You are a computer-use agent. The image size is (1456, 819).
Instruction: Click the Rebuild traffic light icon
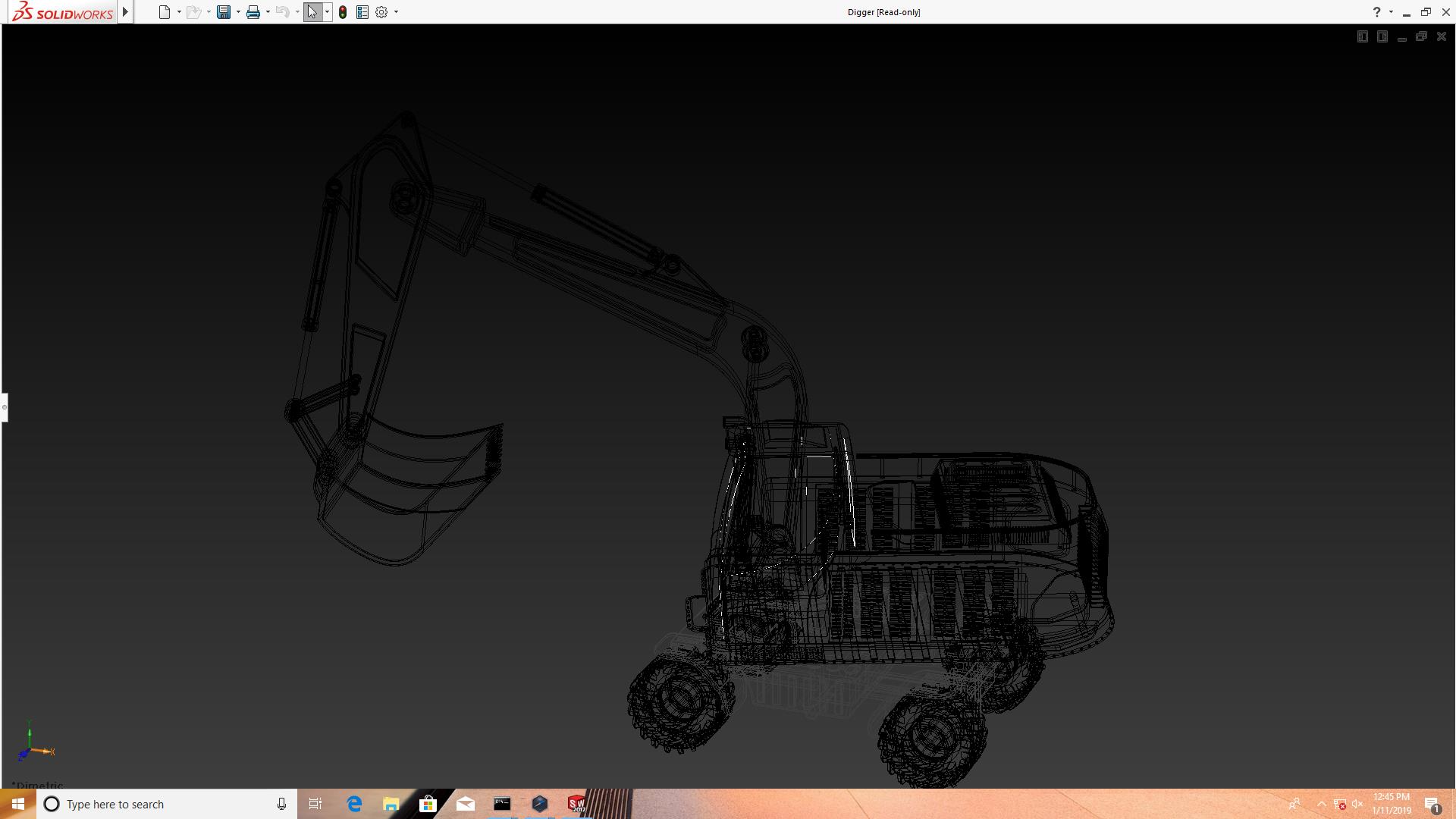tap(343, 12)
